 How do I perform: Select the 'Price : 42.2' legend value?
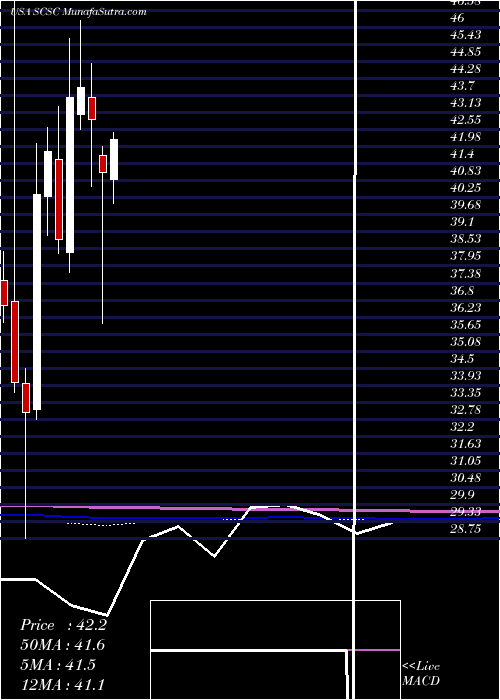(x=63, y=625)
